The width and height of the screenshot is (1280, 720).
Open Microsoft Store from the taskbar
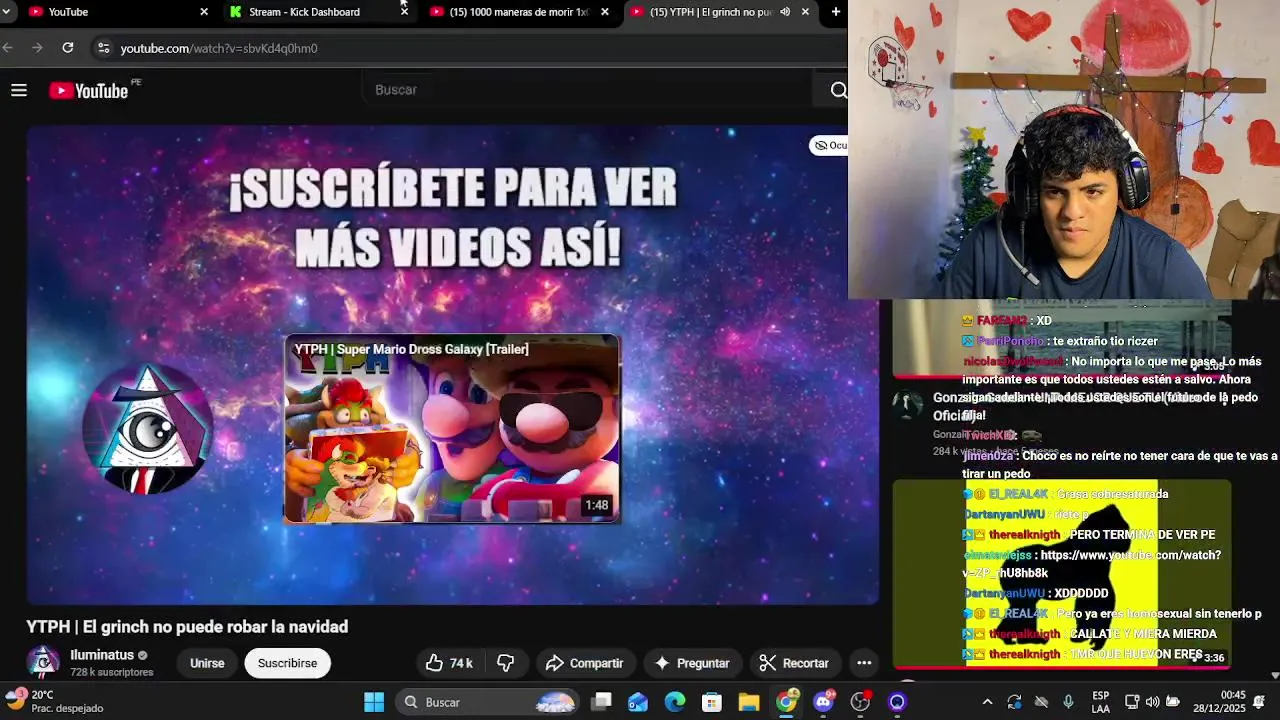[x=712, y=702]
